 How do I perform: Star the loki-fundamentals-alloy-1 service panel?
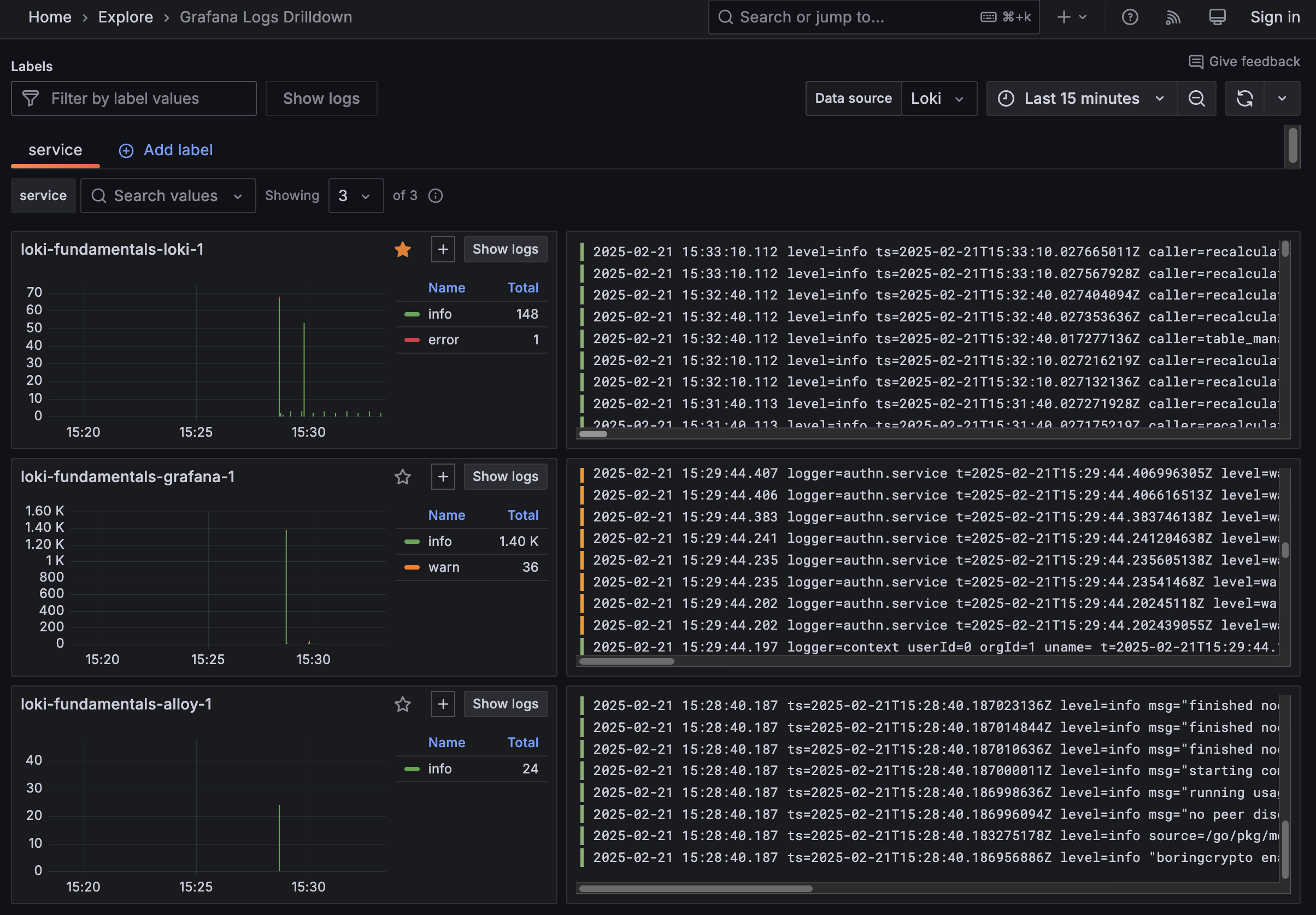tap(403, 704)
